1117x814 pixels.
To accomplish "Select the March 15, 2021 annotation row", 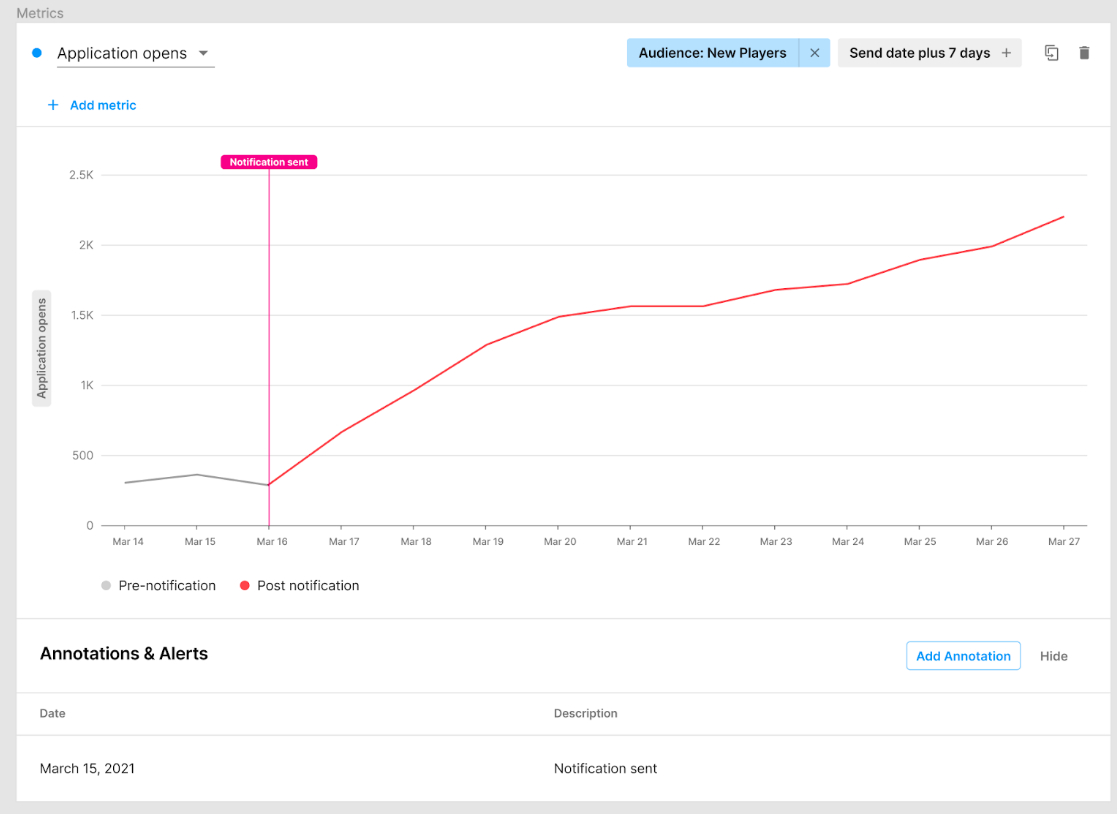I will tap(87, 768).
